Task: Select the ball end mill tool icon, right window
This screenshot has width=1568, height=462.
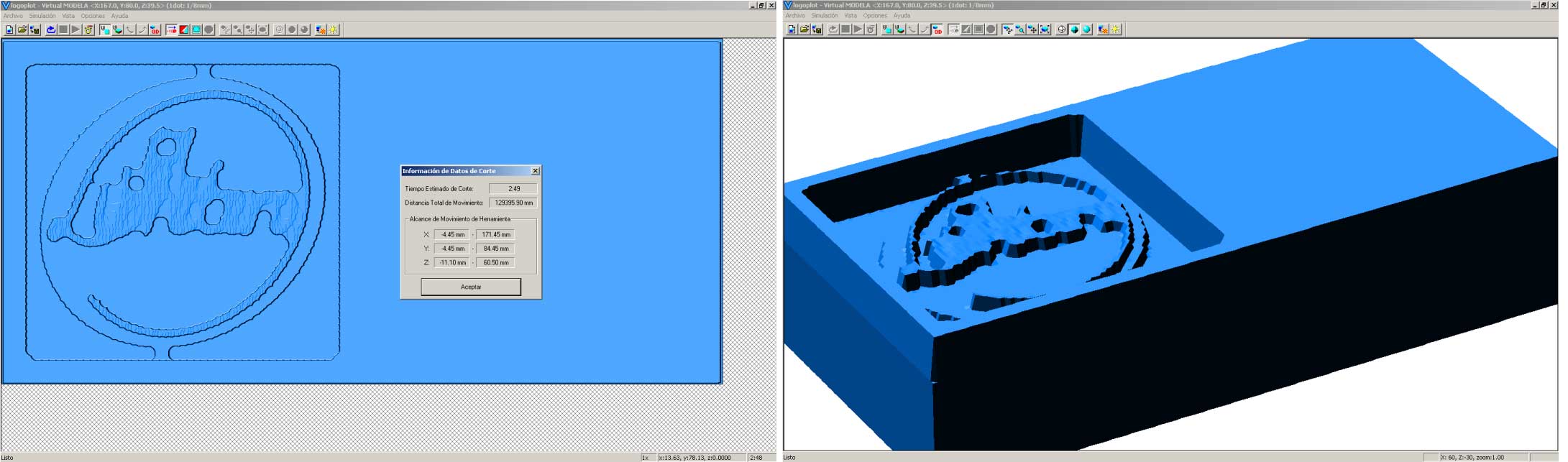Action: (899, 29)
